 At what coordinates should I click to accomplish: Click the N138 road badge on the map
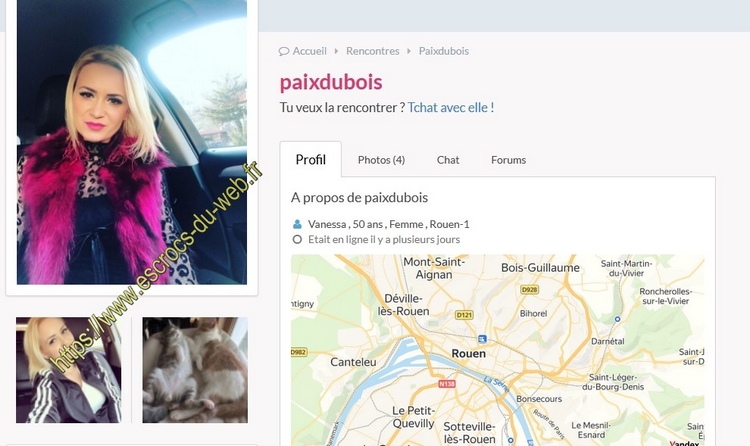[447, 384]
